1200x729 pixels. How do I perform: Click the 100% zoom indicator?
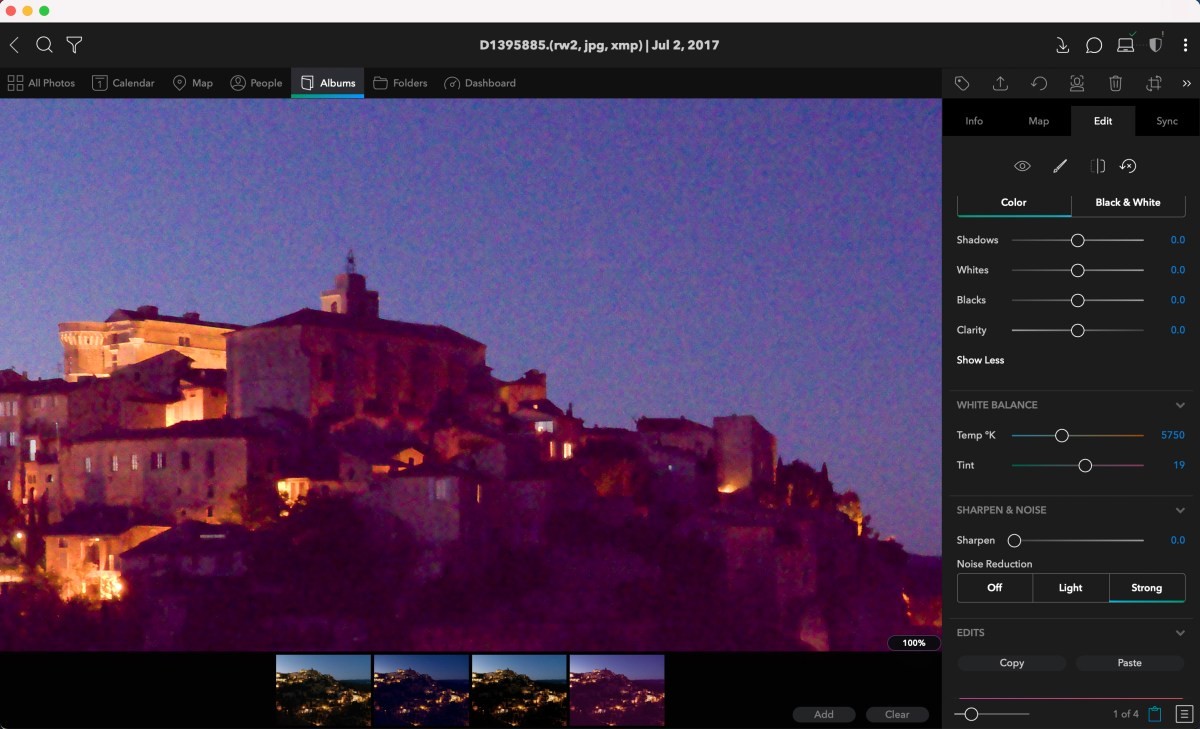(x=914, y=643)
